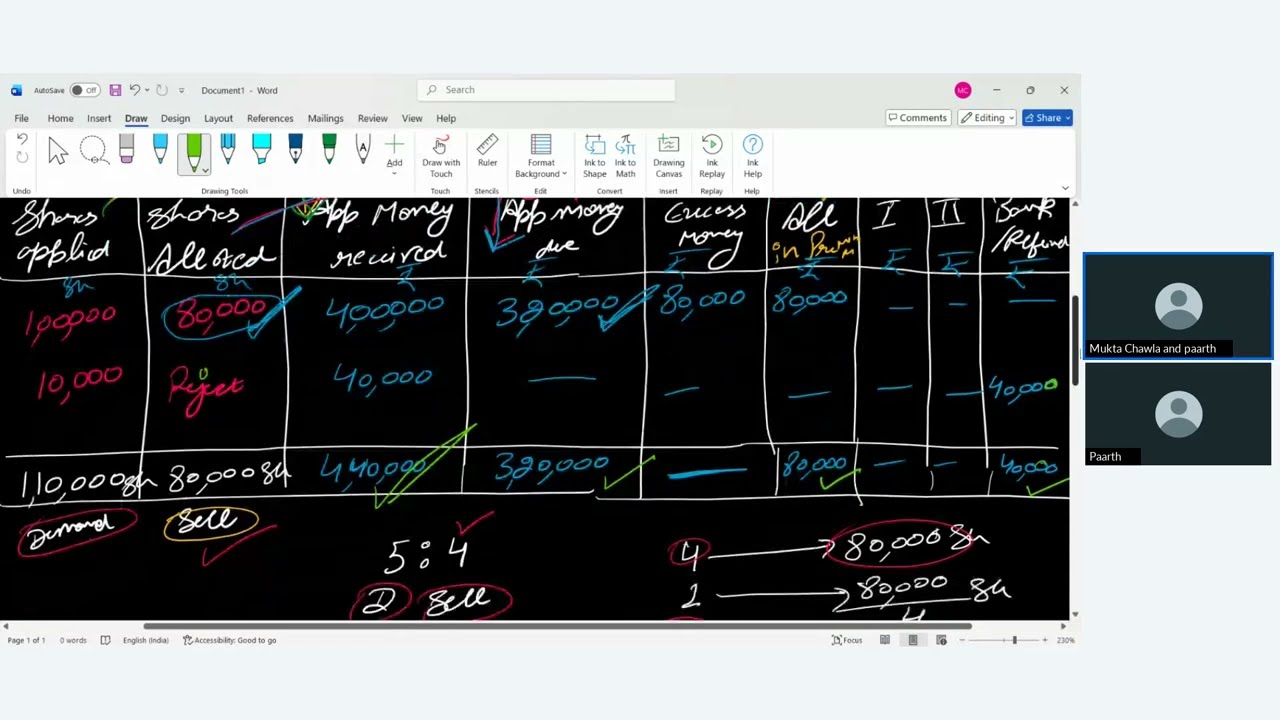Open the File menu
The image size is (1280, 720).
[21, 118]
